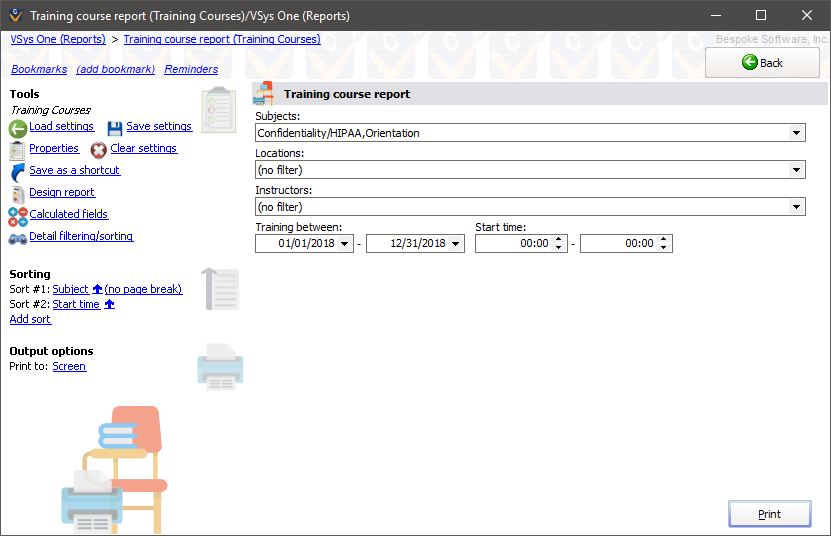The width and height of the screenshot is (831, 536).
Task: Click the blue Save as a shortcut arrow icon
Action: [17, 172]
